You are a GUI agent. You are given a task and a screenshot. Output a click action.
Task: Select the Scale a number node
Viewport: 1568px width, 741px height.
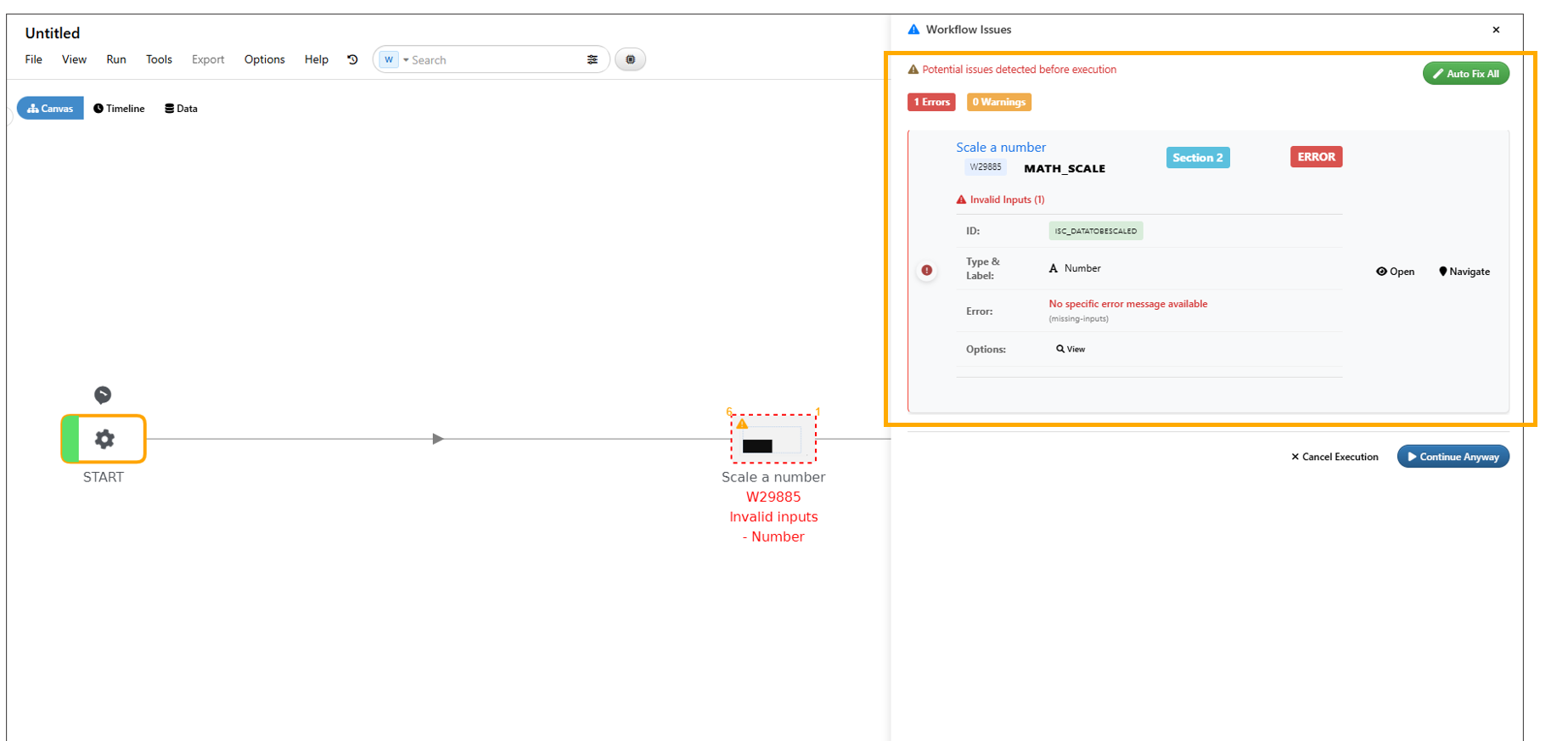coord(773,441)
